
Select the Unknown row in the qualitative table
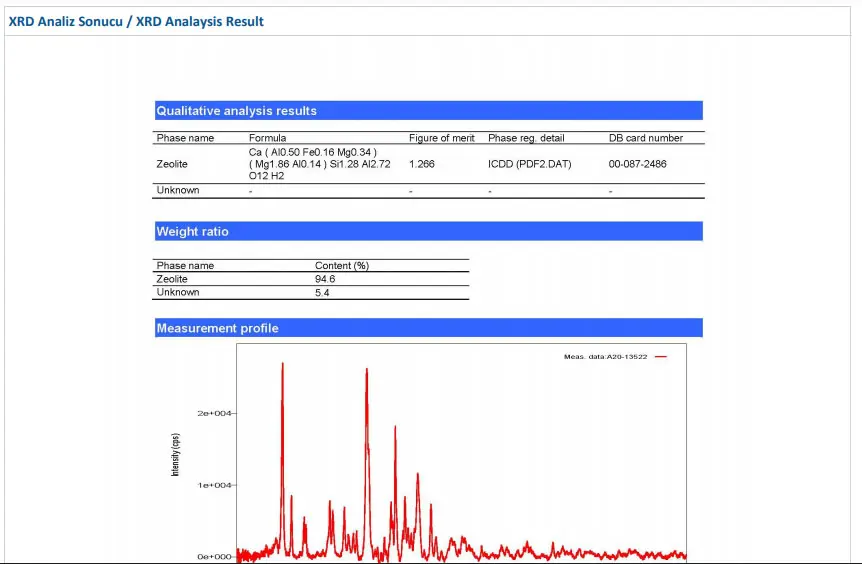click(428, 191)
